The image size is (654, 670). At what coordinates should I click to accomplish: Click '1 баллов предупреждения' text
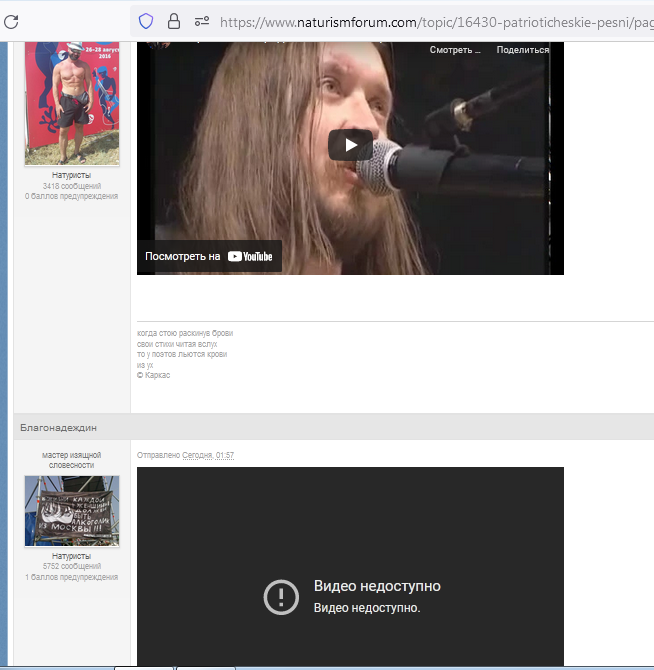(x=71, y=577)
